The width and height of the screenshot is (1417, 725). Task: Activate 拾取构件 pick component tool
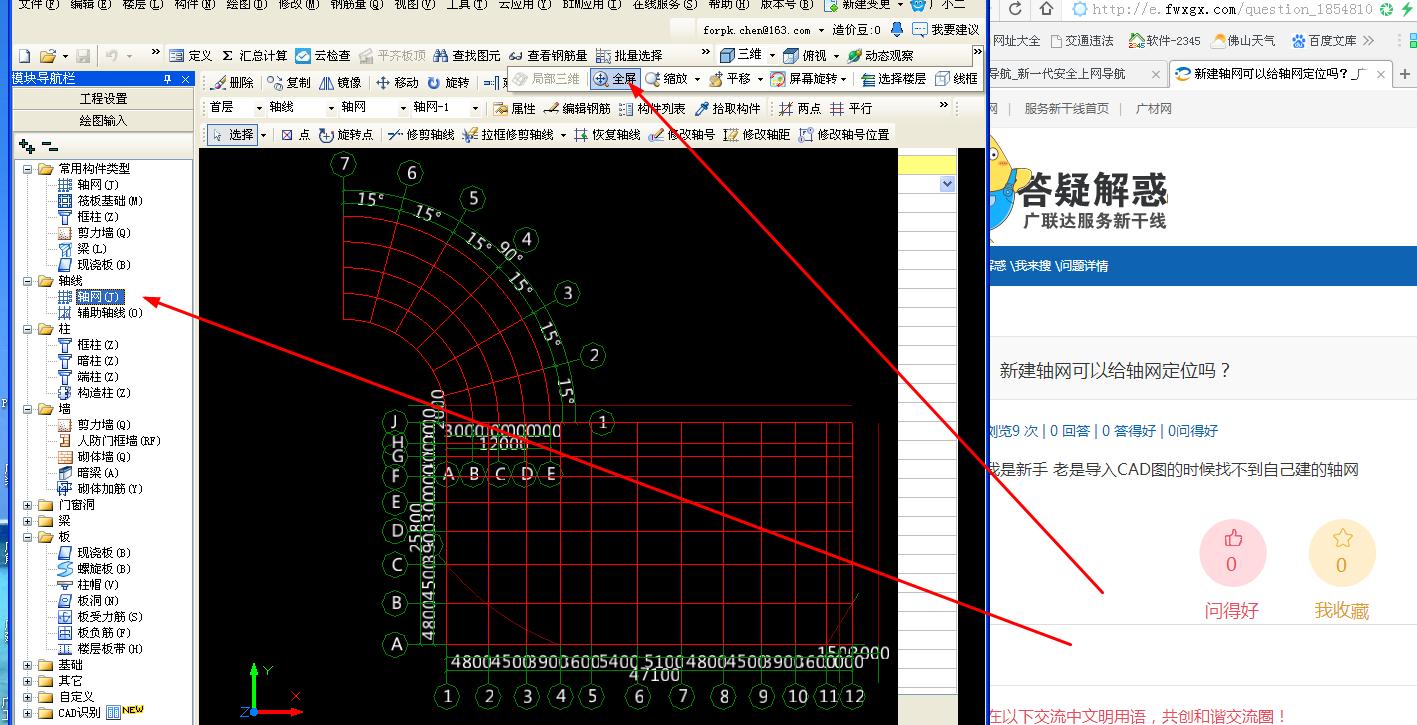[x=727, y=109]
